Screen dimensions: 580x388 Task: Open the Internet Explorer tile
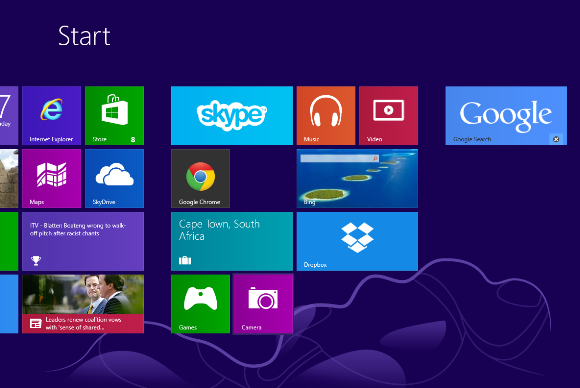pyautogui.click(x=51, y=115)
